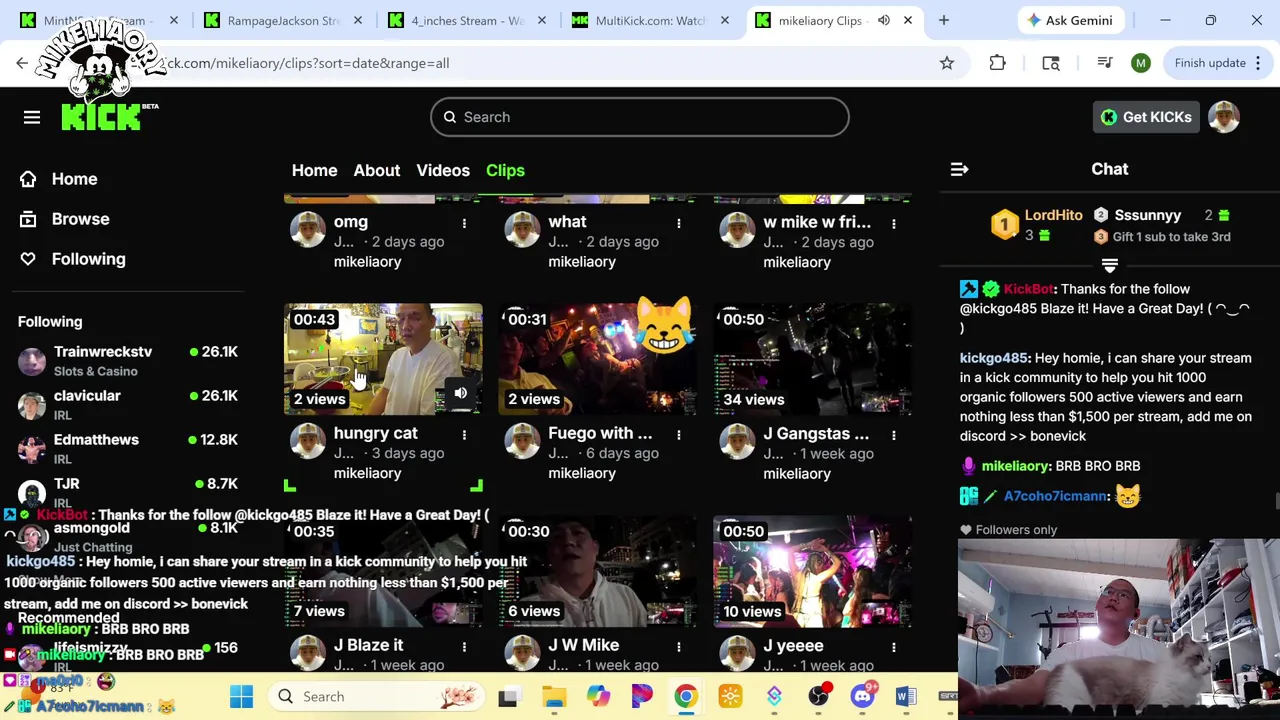Select the Clips channel tab
Screen dimensions: 1280x720
pyautogui.click(x=505, y=170)
